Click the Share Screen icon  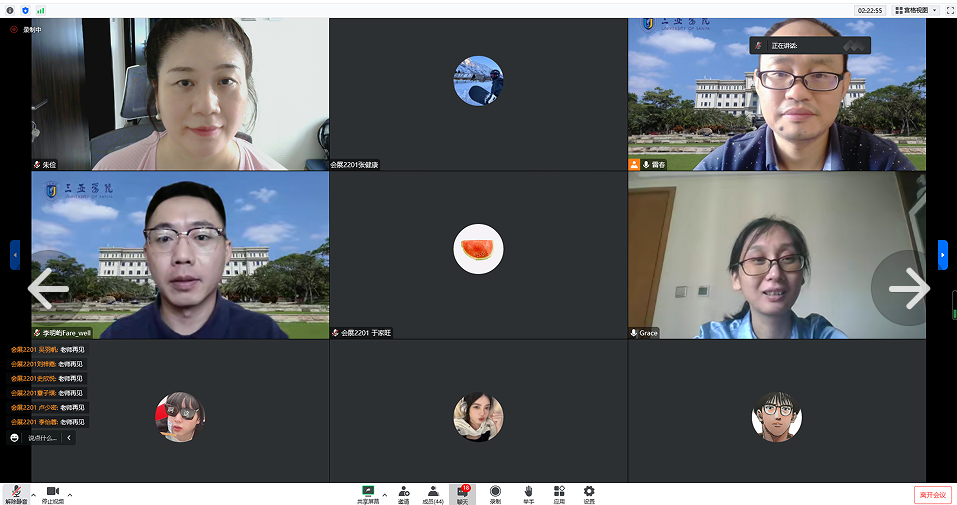pyautogui.click(x=368, y=494)
